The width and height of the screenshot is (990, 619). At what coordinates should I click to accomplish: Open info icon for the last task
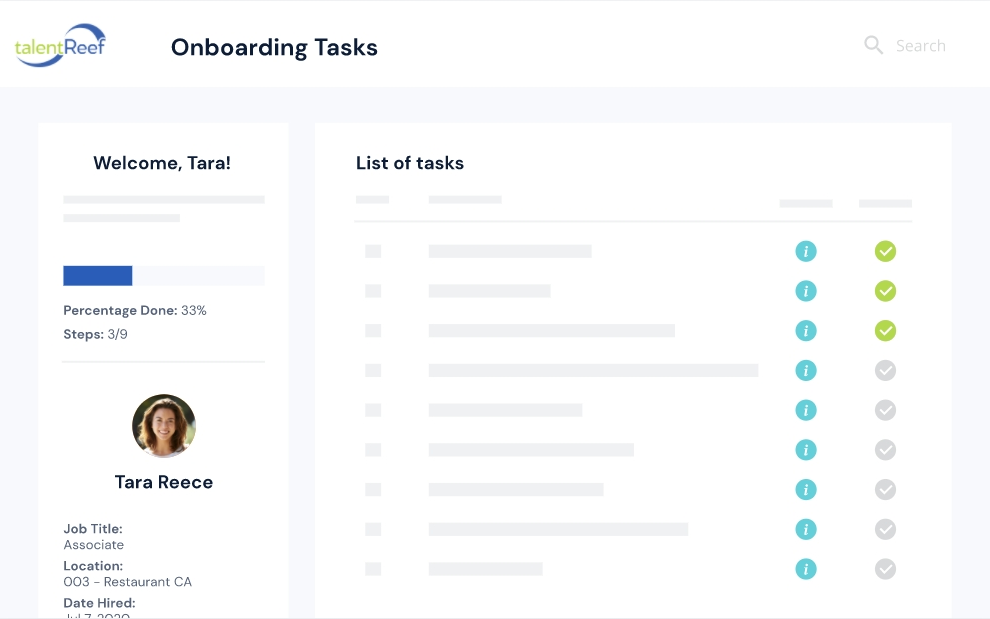pyautogui.click(x=806, y=569)
